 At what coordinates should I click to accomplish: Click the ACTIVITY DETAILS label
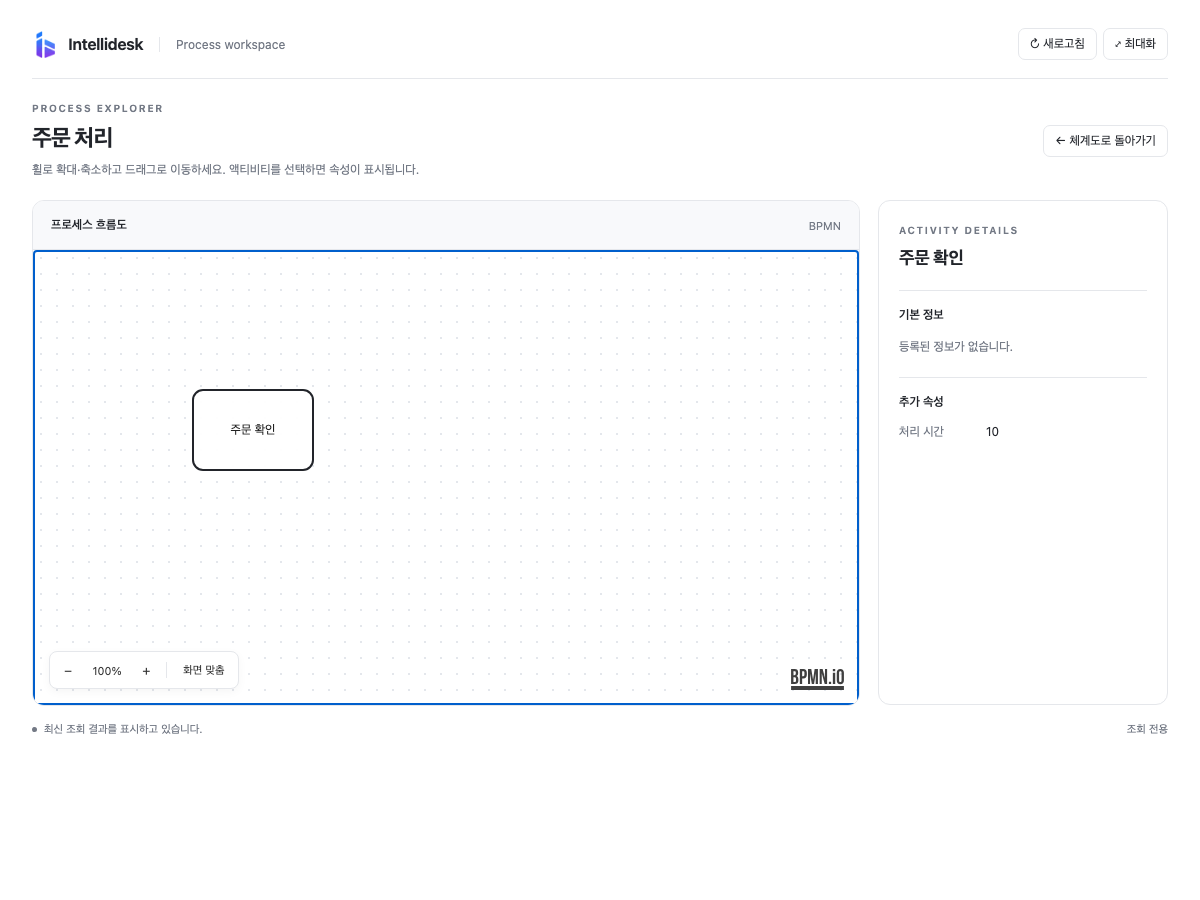coord(959,231)
